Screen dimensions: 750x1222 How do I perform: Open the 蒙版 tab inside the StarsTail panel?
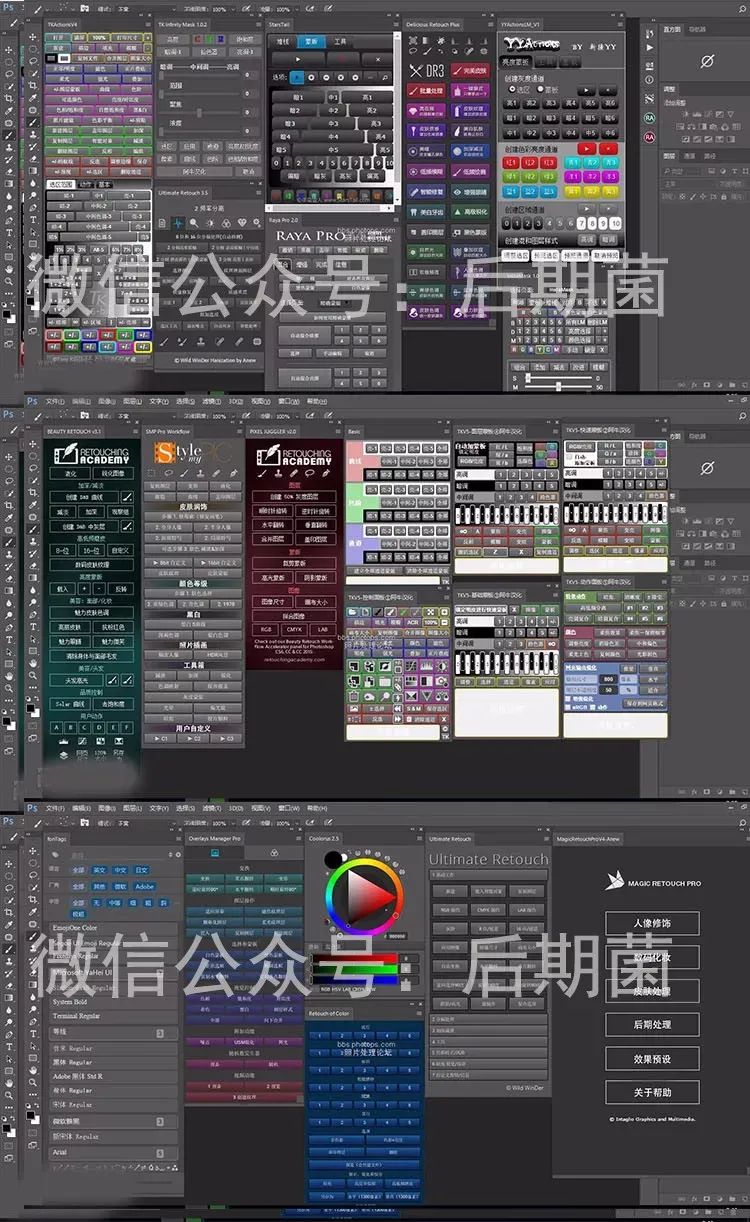point(312,43)
